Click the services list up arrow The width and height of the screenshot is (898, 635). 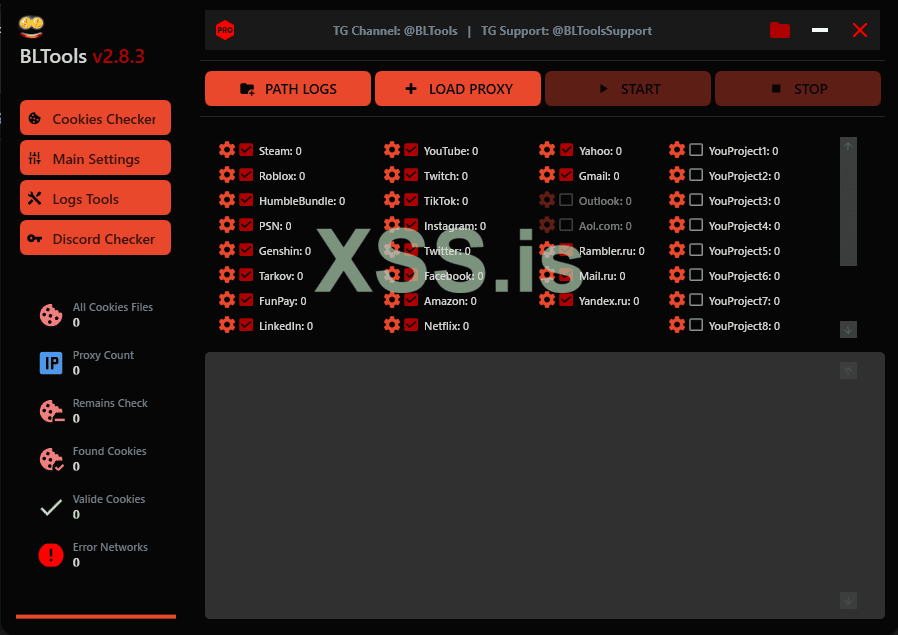[x=848, y=146]
